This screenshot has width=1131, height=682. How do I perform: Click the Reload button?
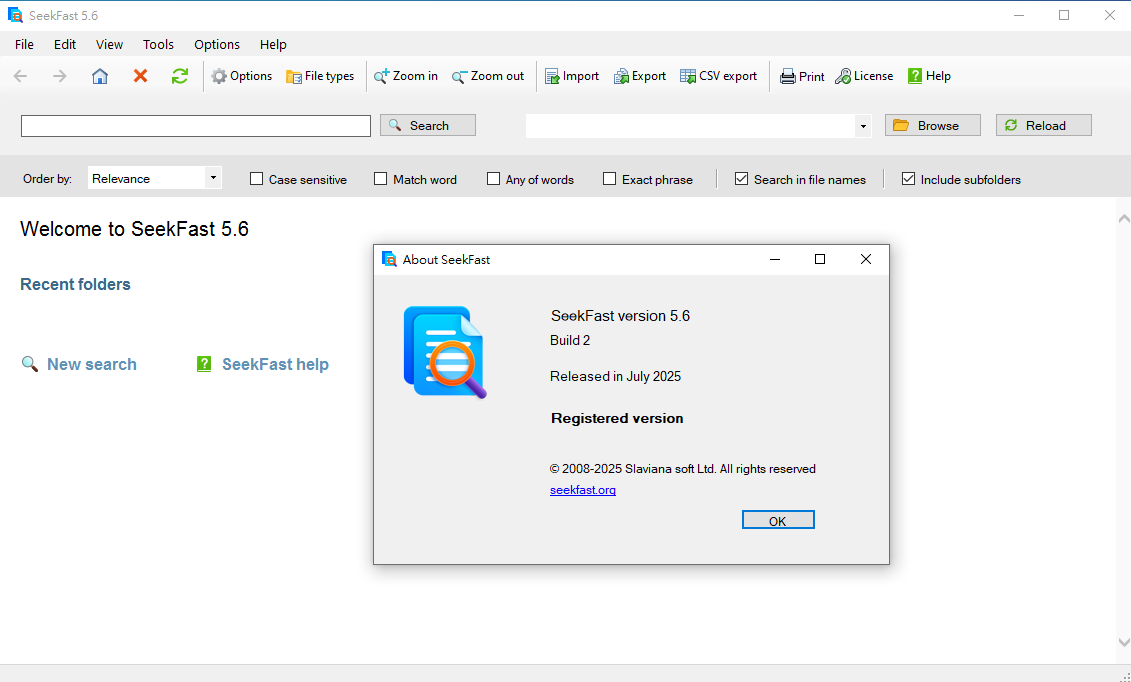point(1044,125)
